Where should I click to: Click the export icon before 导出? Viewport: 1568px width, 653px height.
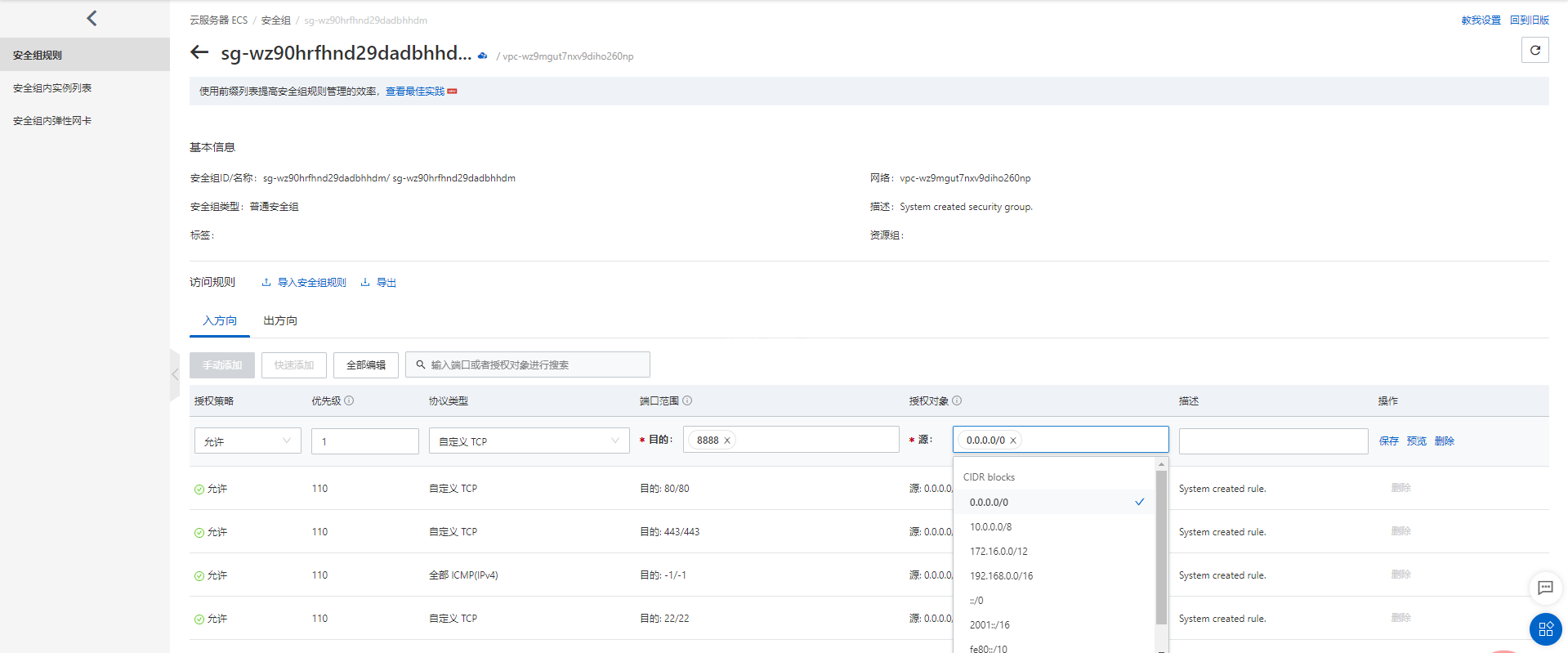tap(365, 282)
